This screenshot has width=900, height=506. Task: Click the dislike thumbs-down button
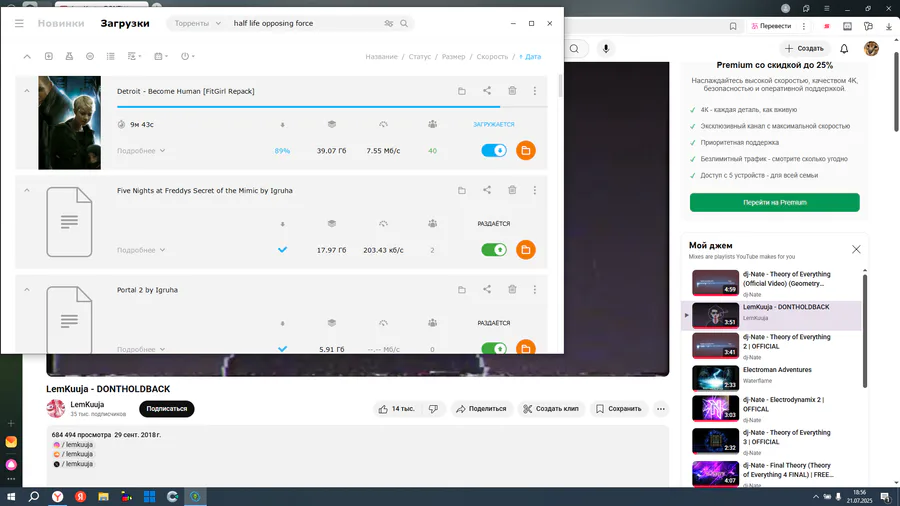tap(433, 408)
